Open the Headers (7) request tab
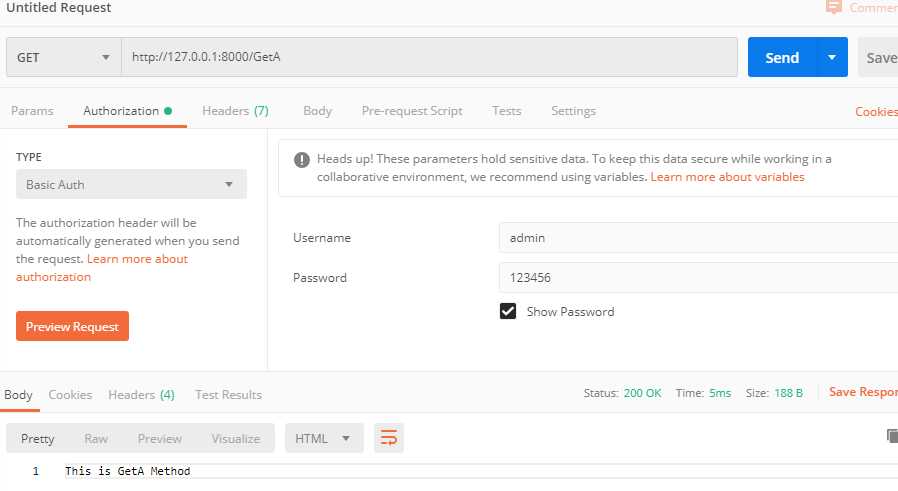 tap(235, 111)
